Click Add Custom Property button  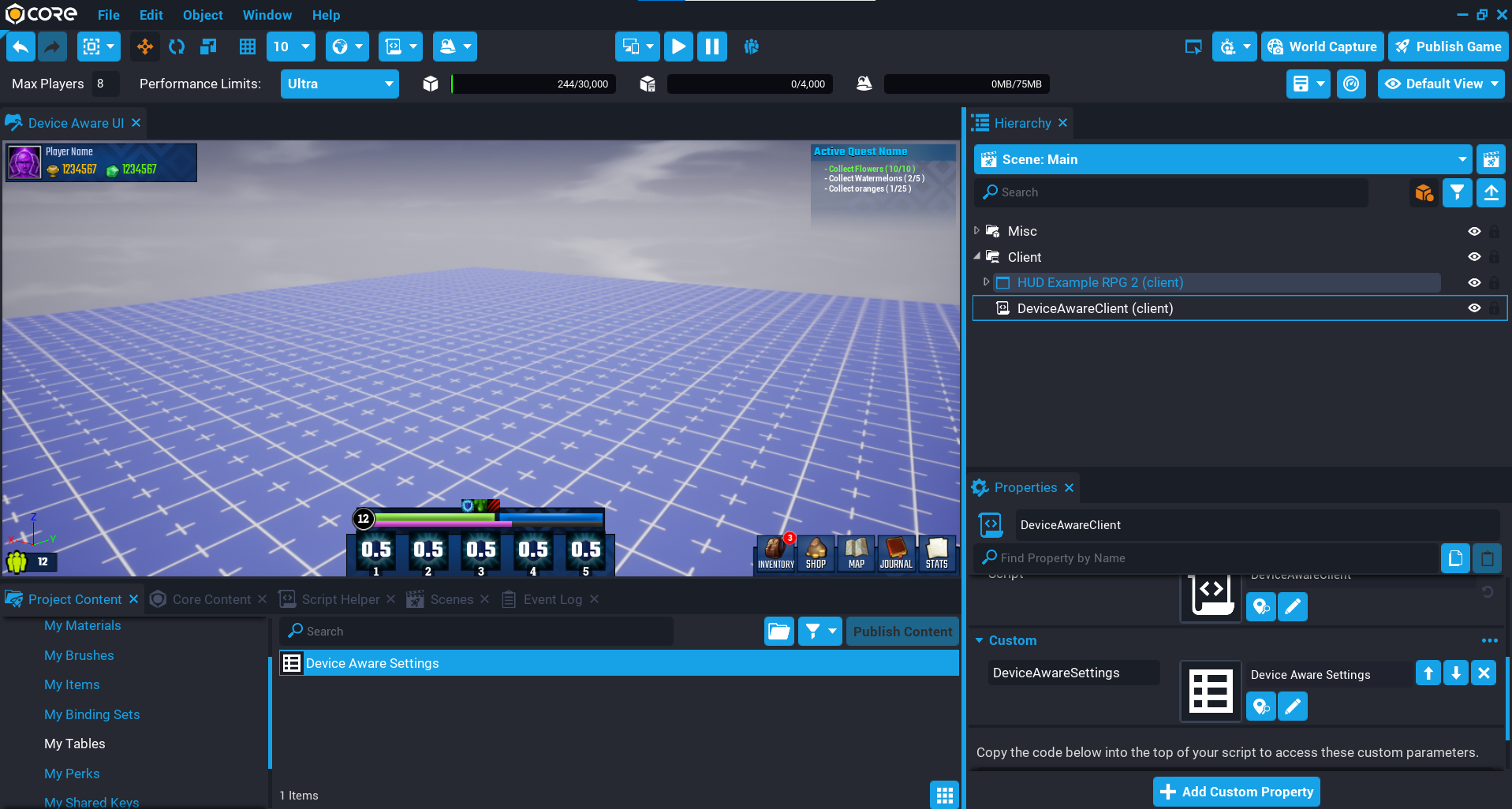click(1236, 792)
